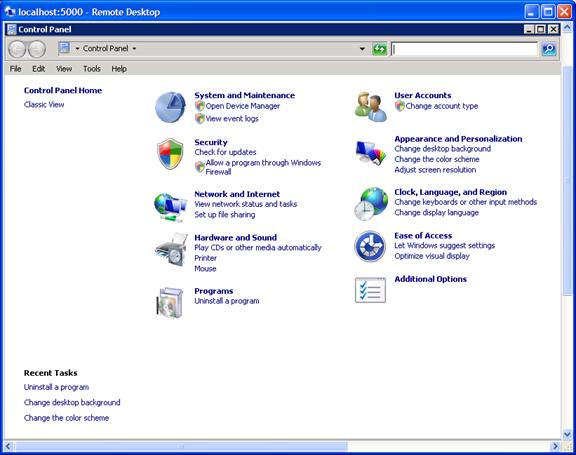
Task: Open the Appearance and Personalization monitor icon
Action: [371, 153]
